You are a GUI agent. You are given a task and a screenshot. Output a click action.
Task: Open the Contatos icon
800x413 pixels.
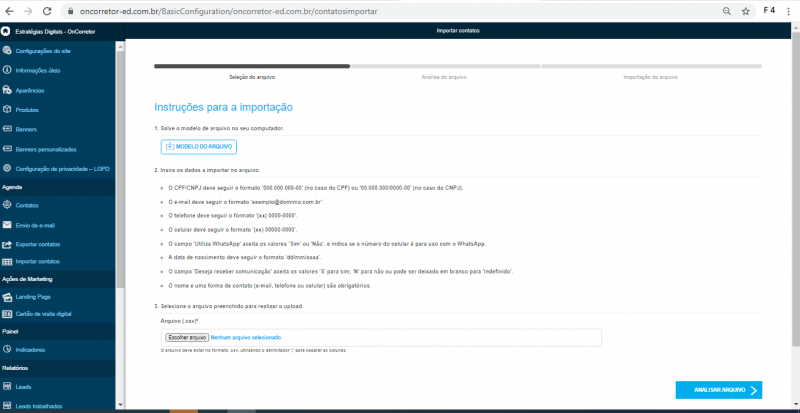(x=7, y=205)
